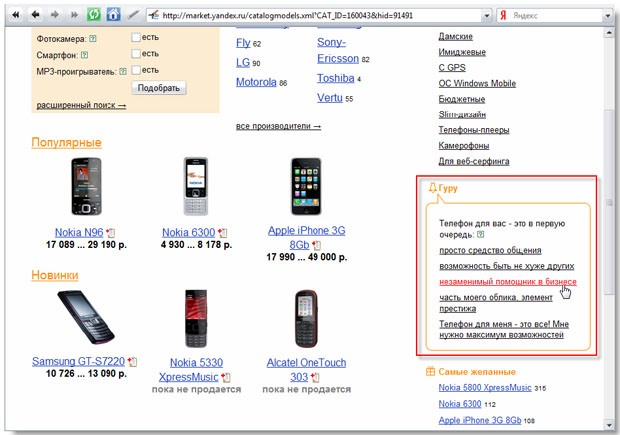Open the Slim-дизайн category link
This screenshot has height=435, width=620.
pyautogui.click(x=462, y=115)
